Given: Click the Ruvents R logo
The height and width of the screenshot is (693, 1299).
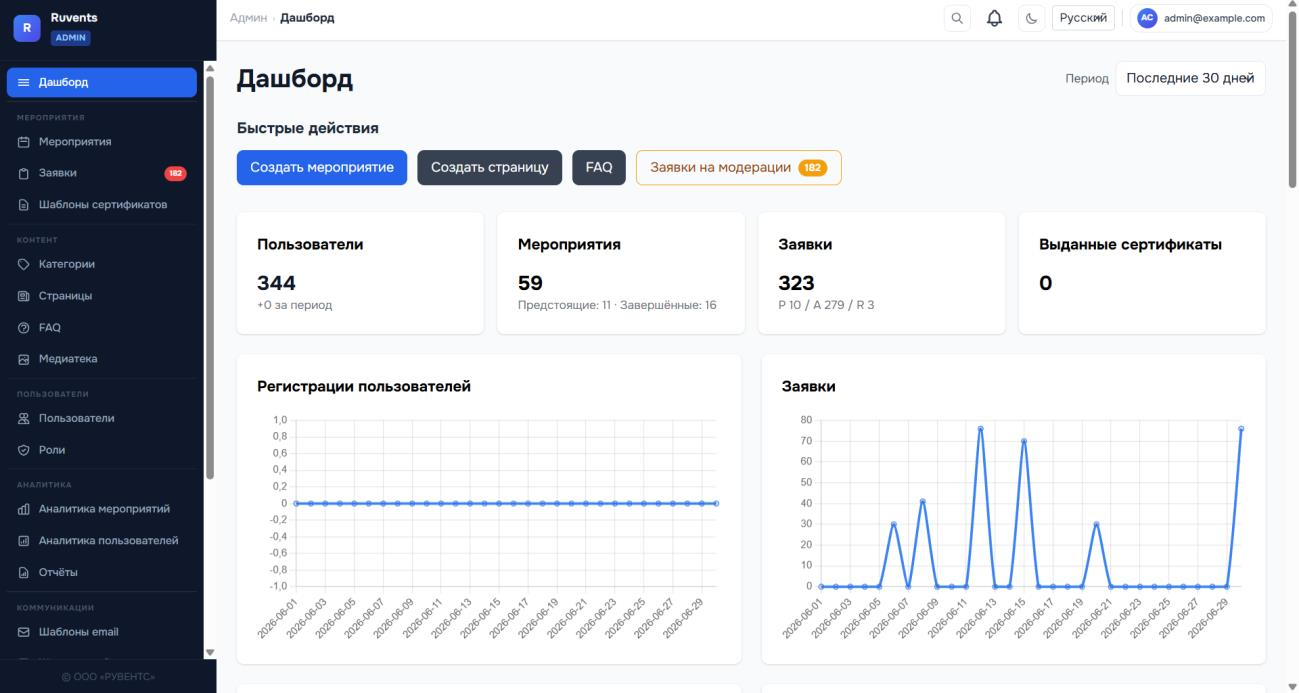Looking at the screenshot, I should 27,28.
